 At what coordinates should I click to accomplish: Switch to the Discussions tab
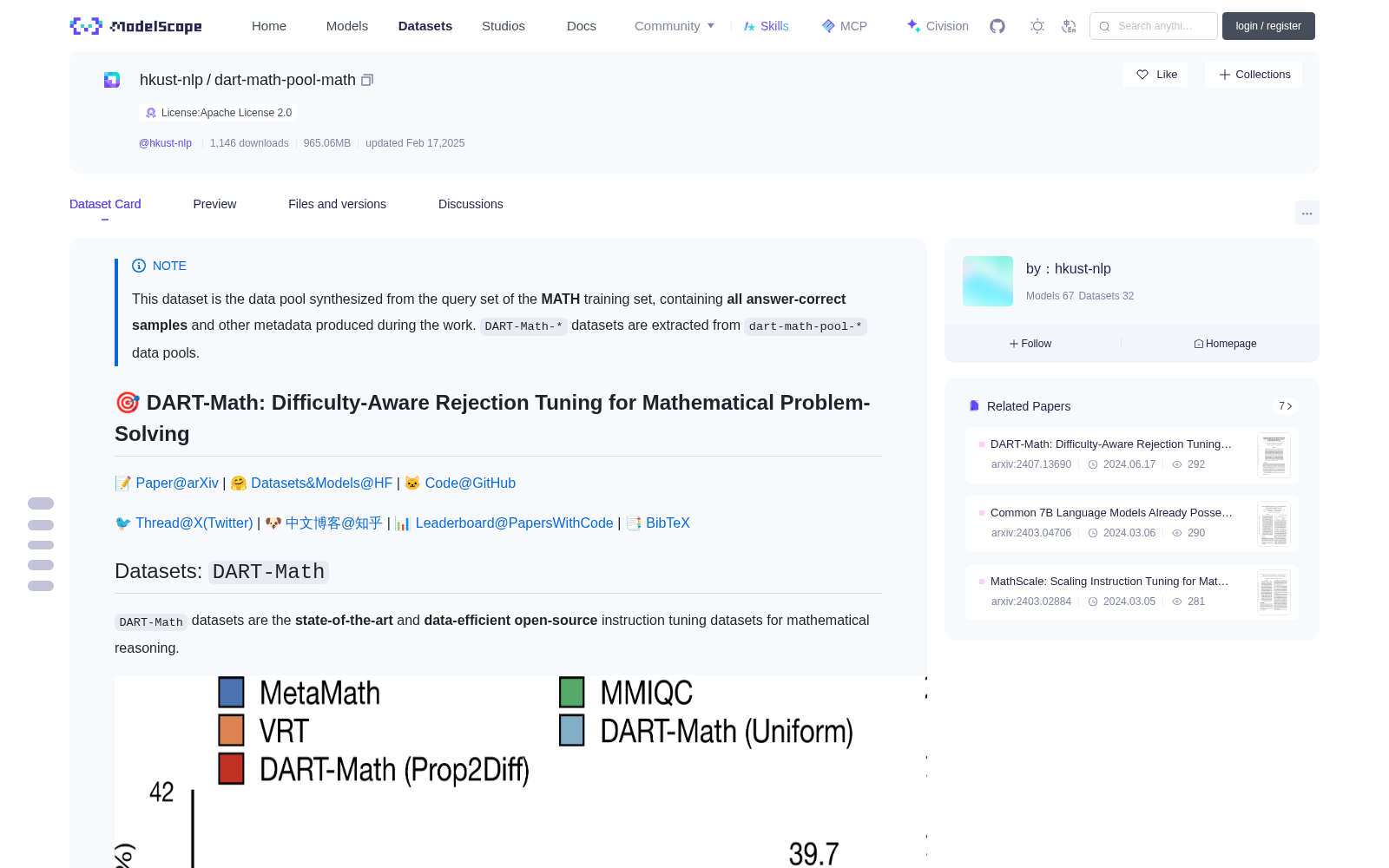pyautogui.click(x=471, y=204)
